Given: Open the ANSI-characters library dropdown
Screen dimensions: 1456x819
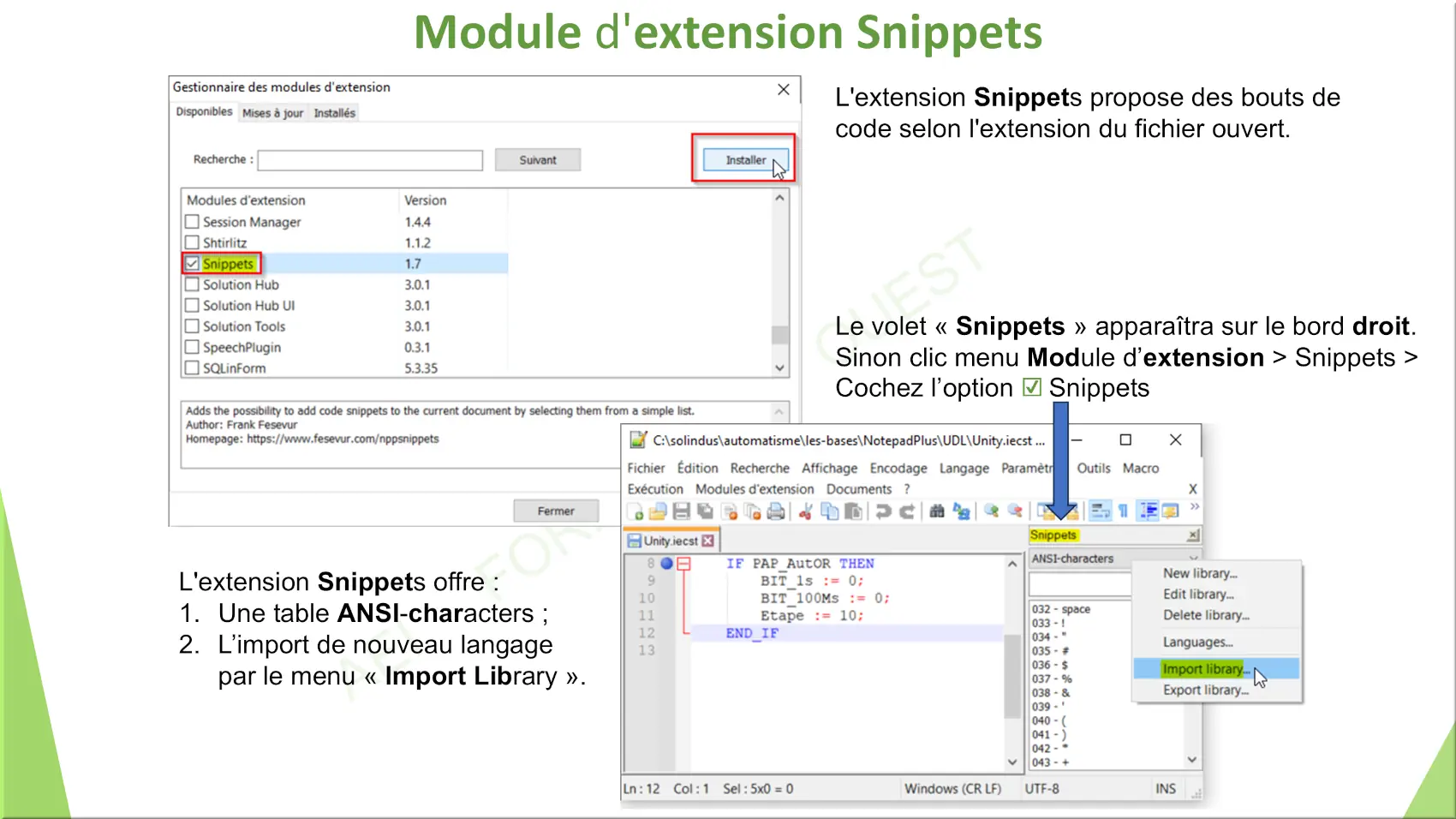Looking at the screenshot, I should (x=1114, y=559).
